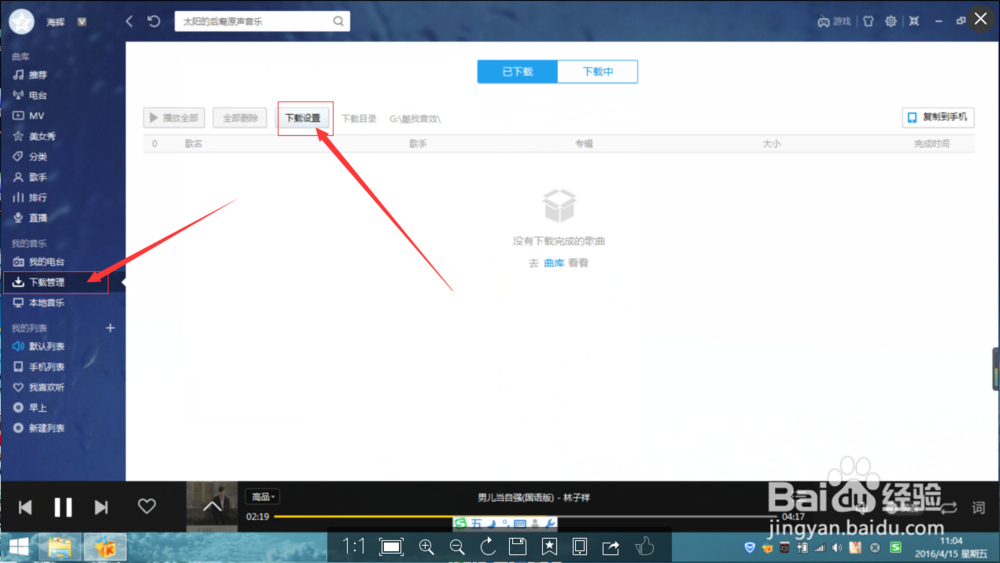Open the 早上 playlist
The height and width of the screenshot is (563, 1000).
(30, 407)
